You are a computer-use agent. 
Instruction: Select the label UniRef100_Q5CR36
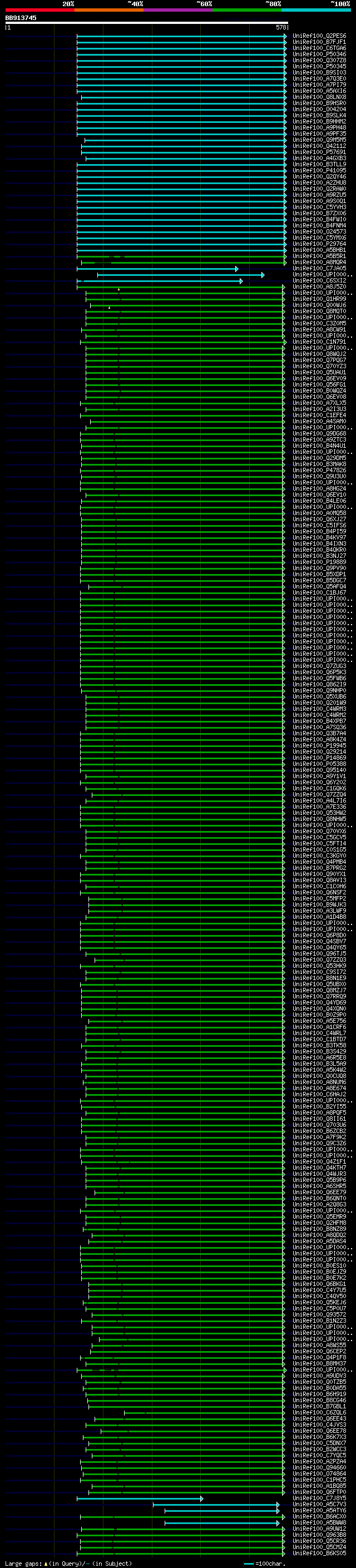(319, 1541)
